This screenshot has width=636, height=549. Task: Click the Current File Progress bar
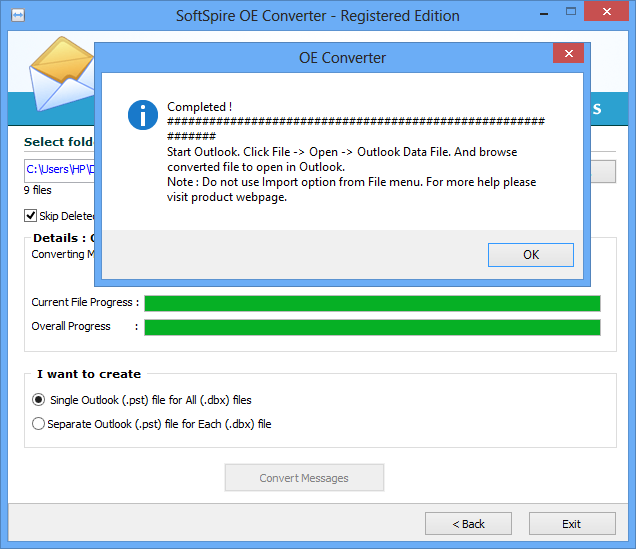pyautogui.click(x=372, y=303)
